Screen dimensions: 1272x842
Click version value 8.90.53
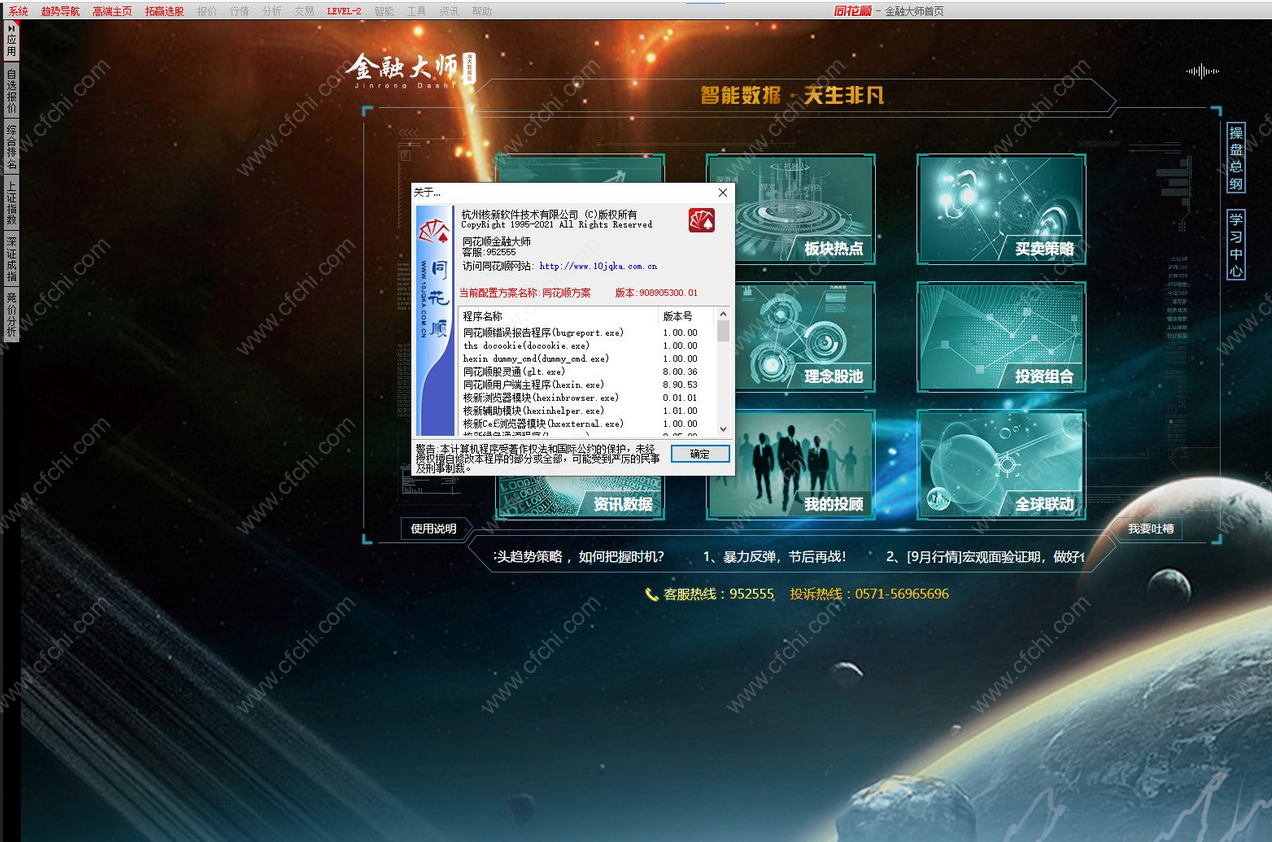click(680, 384)
